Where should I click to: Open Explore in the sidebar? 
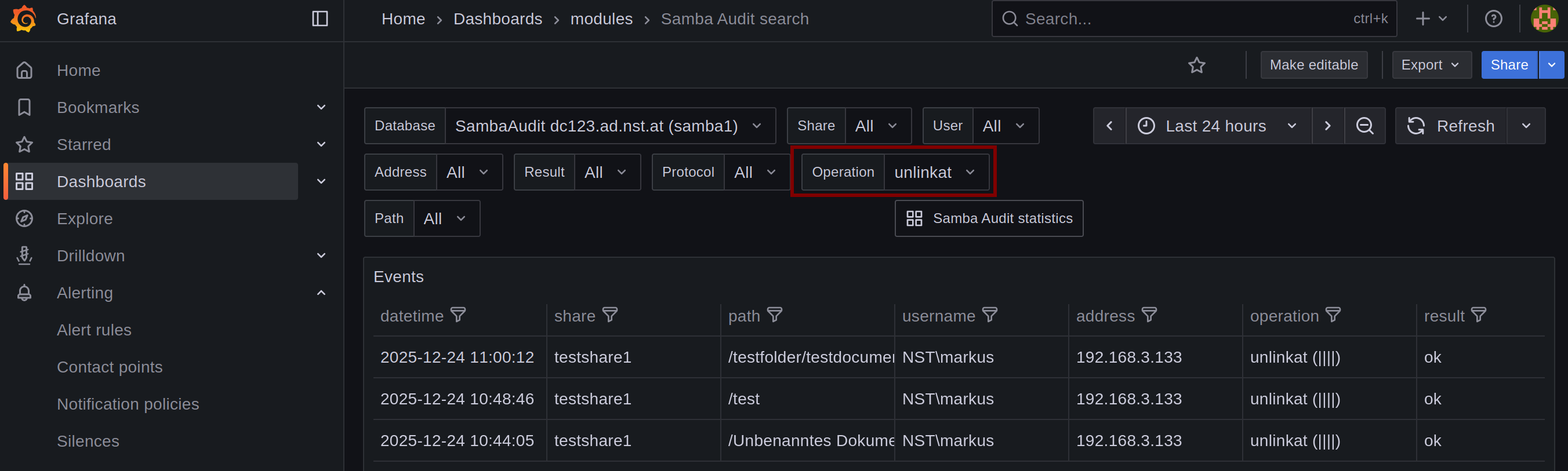[85, 219]
